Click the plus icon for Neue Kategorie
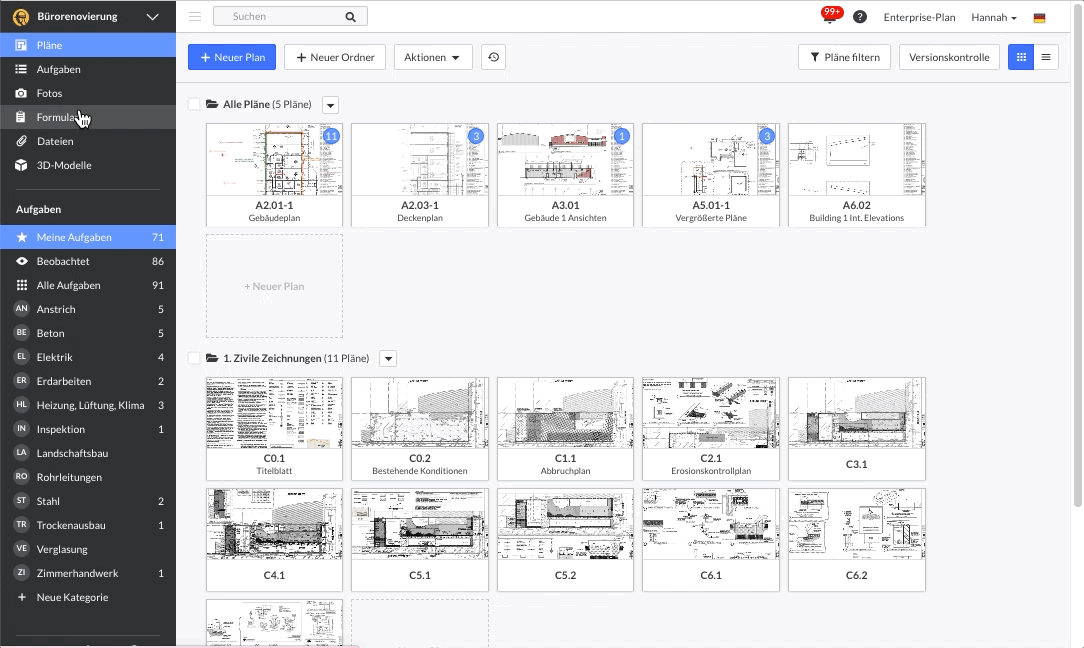The height and width of the screenshot is (648, 1084). [21, 597]
